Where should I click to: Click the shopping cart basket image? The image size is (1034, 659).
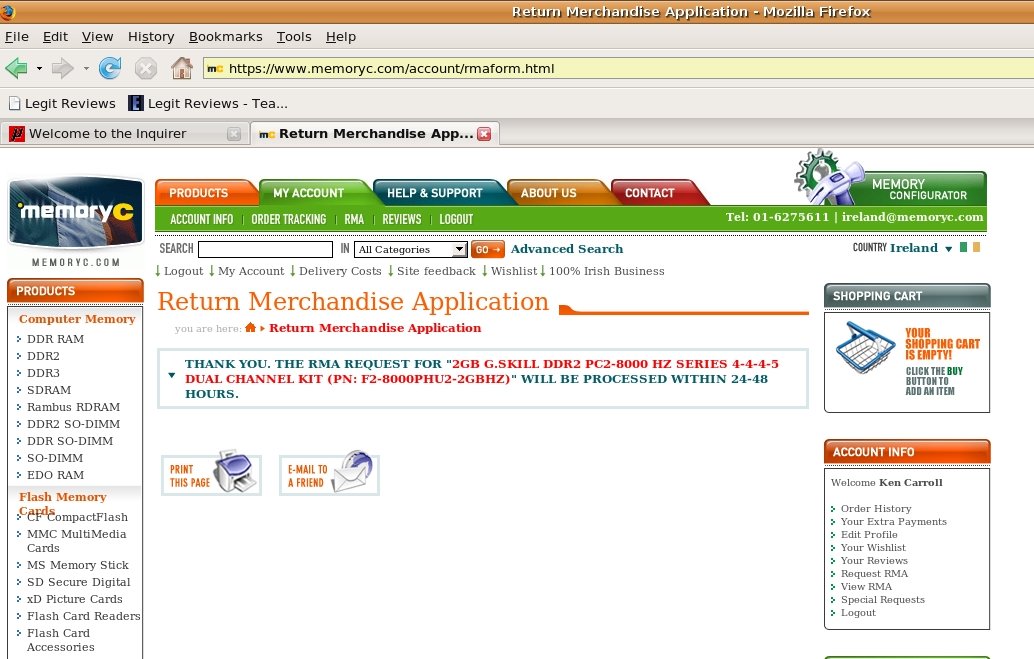coord(865,348)
